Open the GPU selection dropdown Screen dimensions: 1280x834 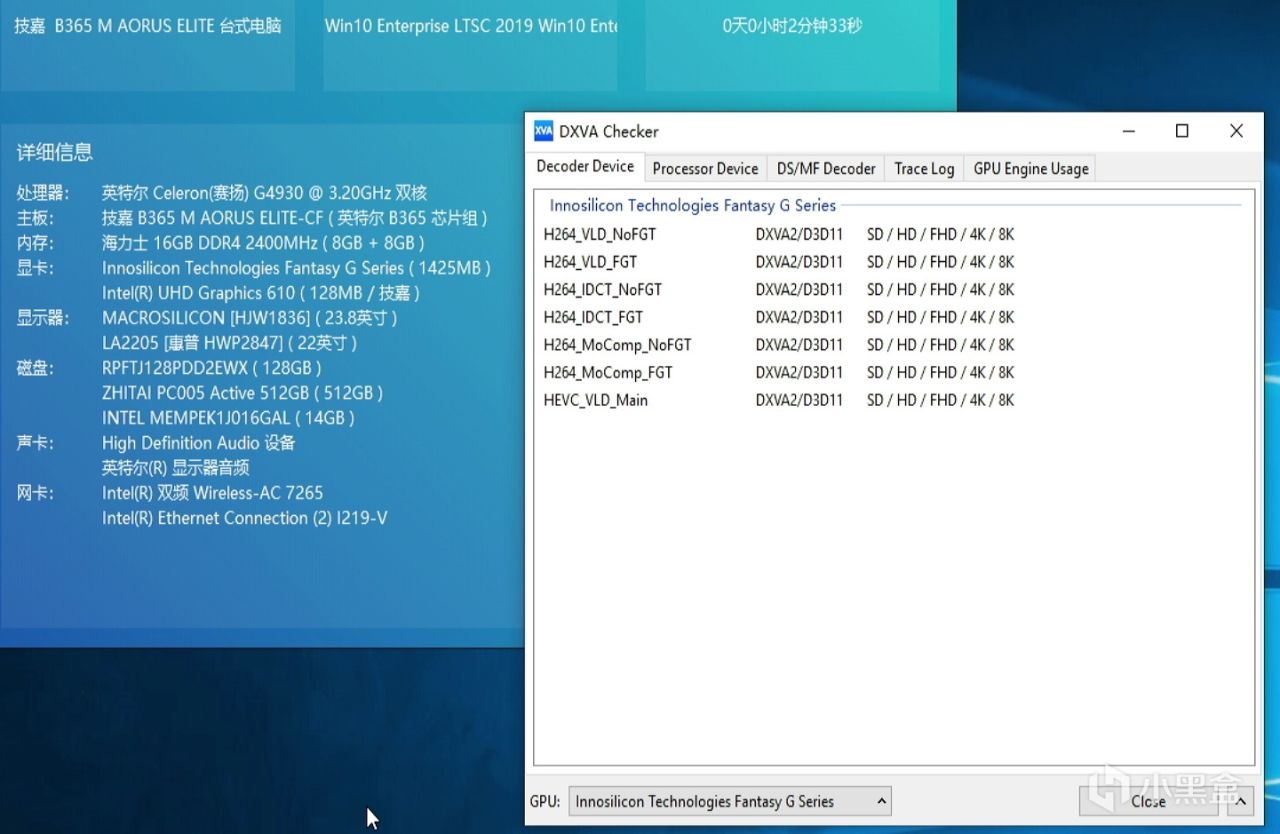coord(730,801)
